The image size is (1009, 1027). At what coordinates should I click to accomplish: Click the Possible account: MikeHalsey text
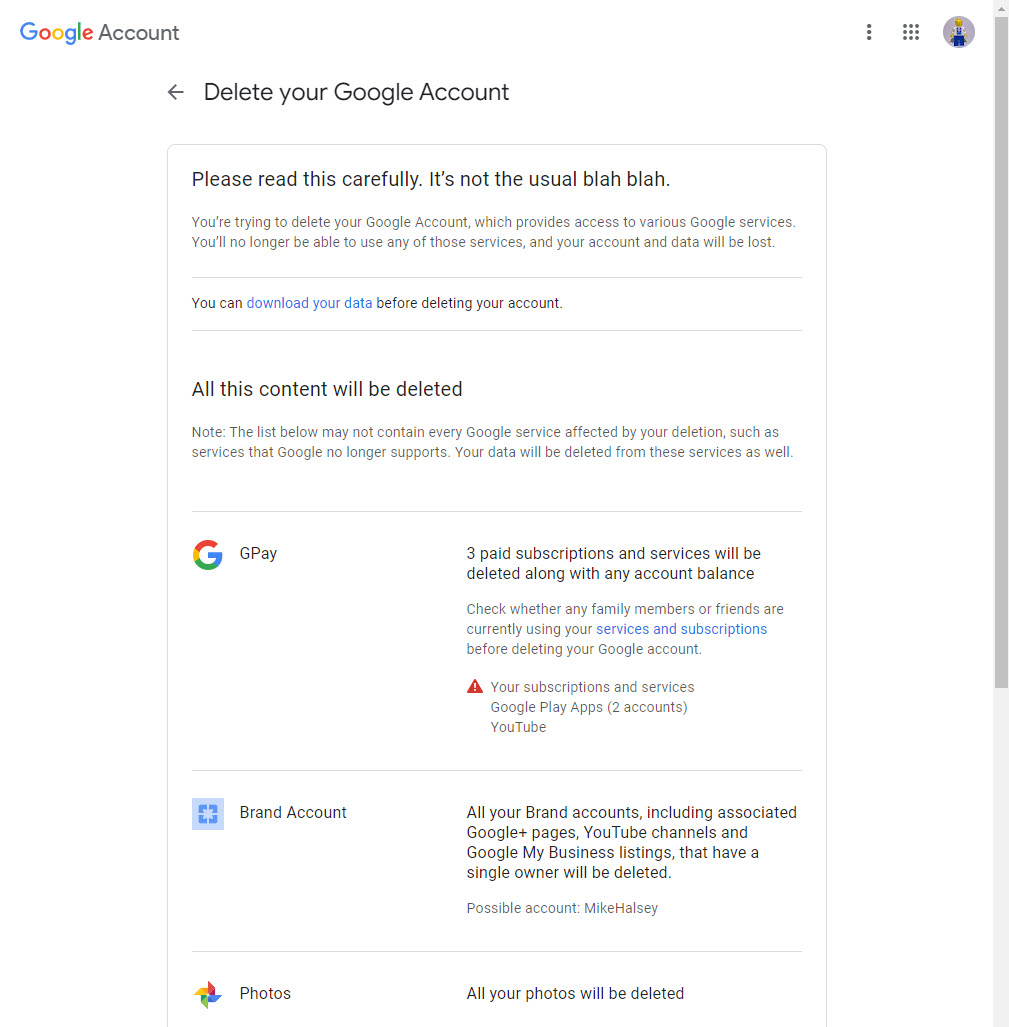click(562, 908)
